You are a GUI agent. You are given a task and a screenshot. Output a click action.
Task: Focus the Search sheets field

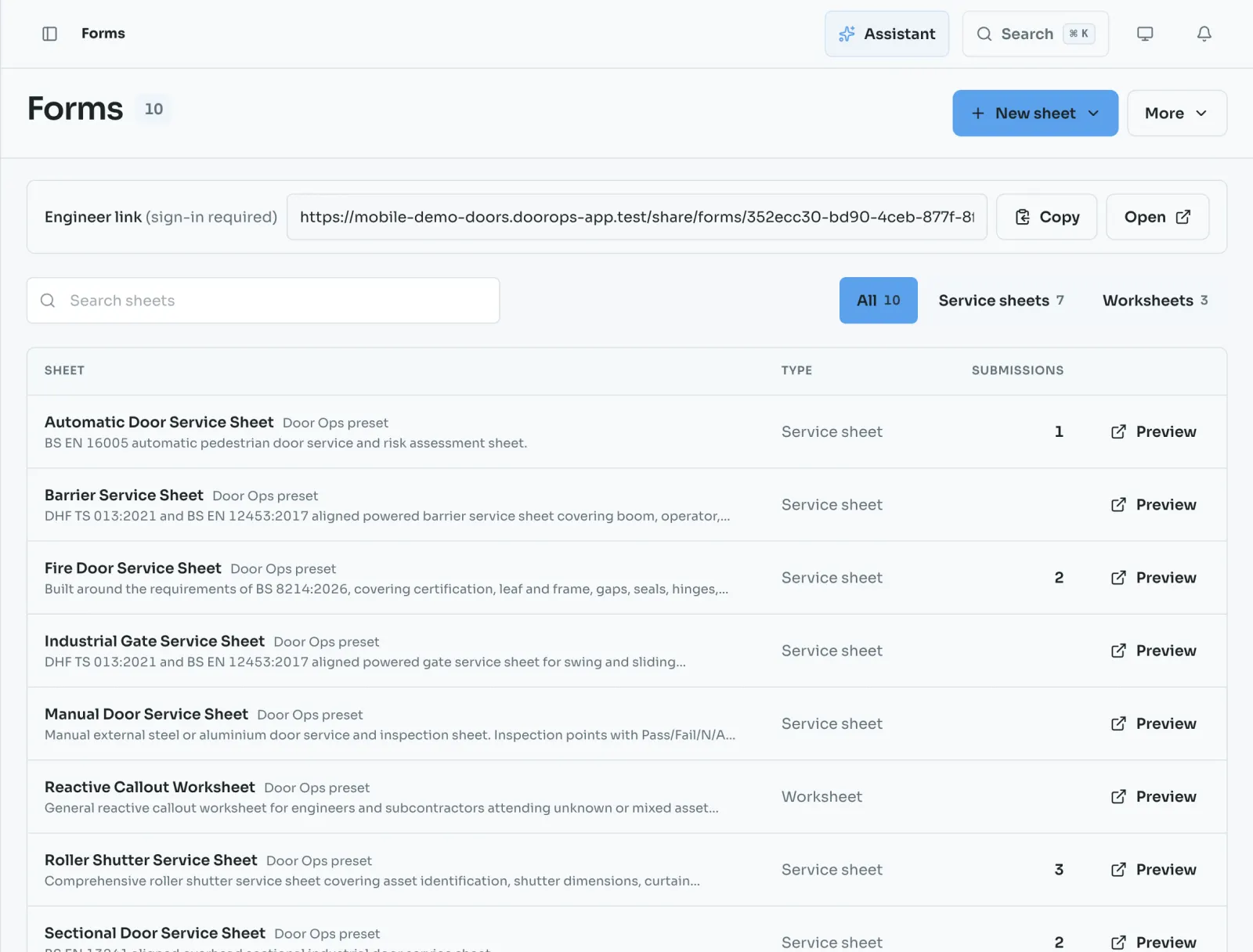(x=263, y=301)
